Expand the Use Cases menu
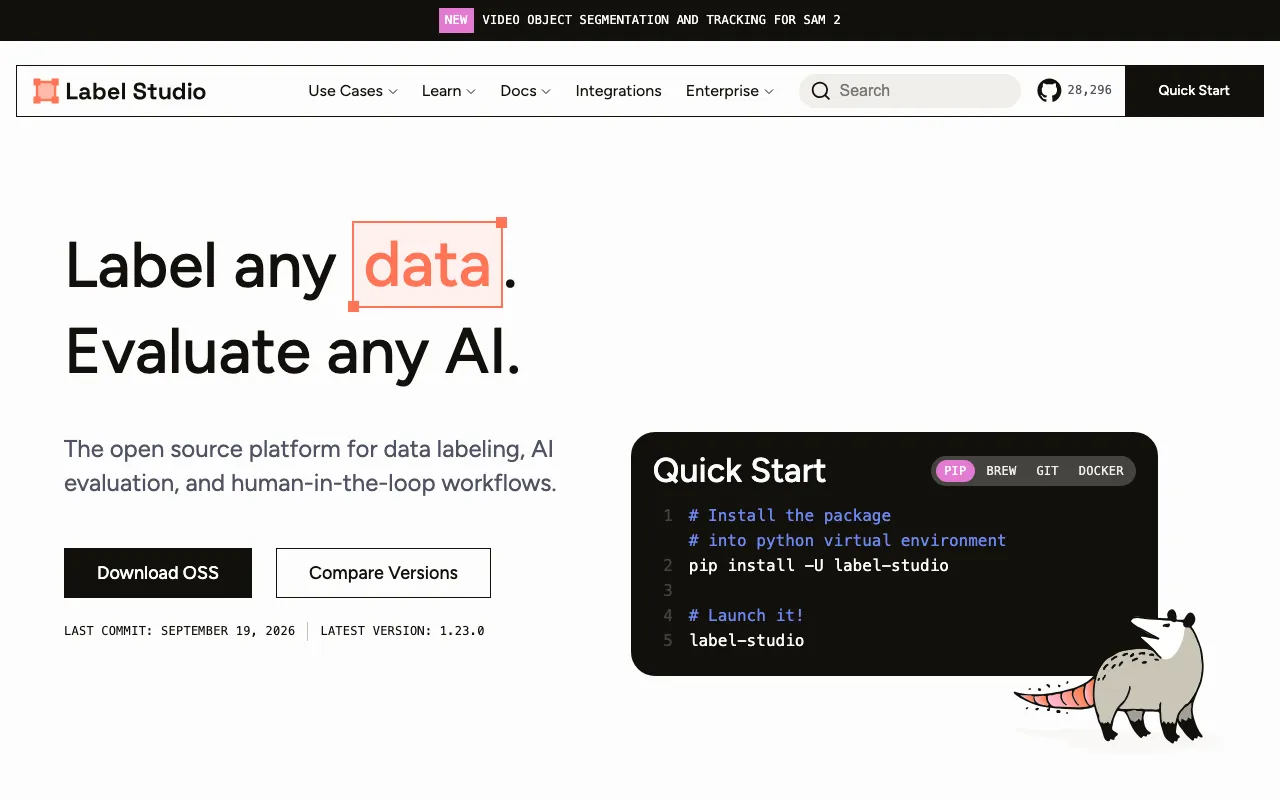 click(x=353, y=91)
